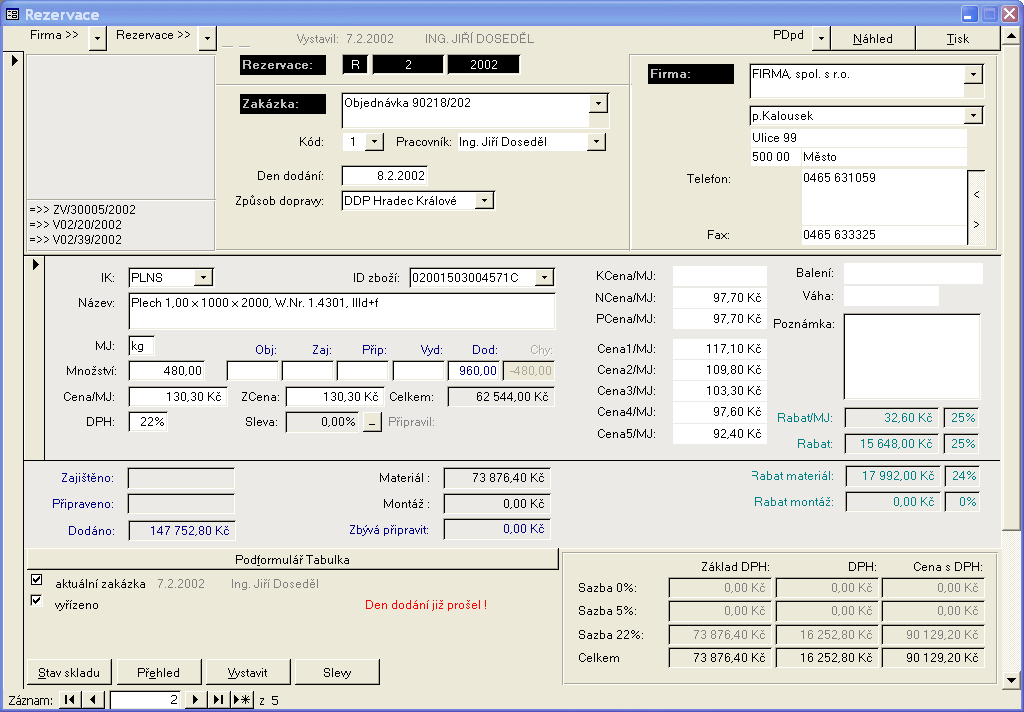Go to first record navigation arrow
The image size is (1024, 712).
point(69,700)
